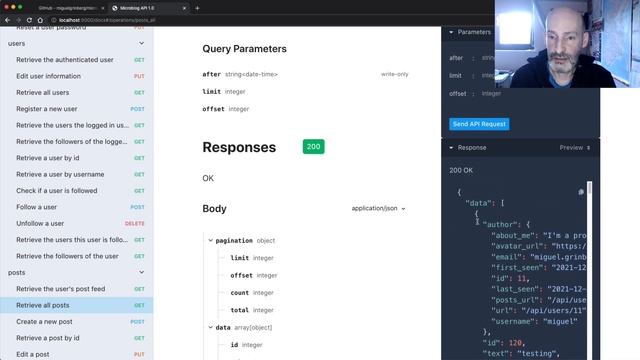Click the localhost address bar

pyautogui.click(x=107, y=20)
